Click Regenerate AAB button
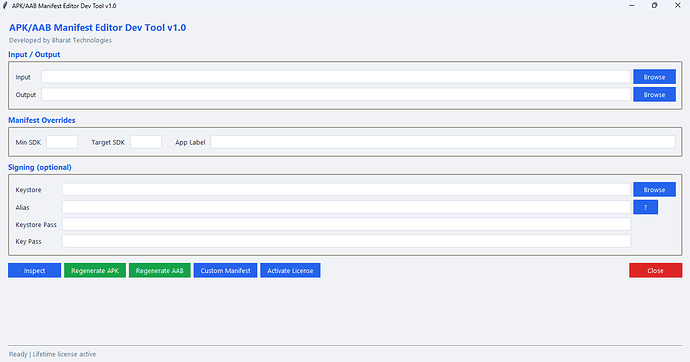Image resolution: width=690 pixels, height=362 pixels. coord(159,271)
